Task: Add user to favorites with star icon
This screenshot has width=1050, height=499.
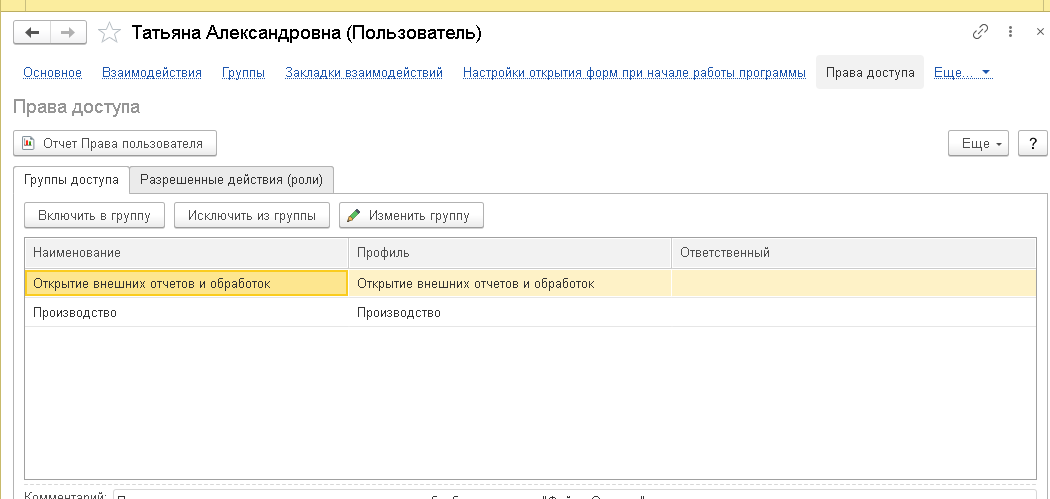Action: [x=110, y=33]
